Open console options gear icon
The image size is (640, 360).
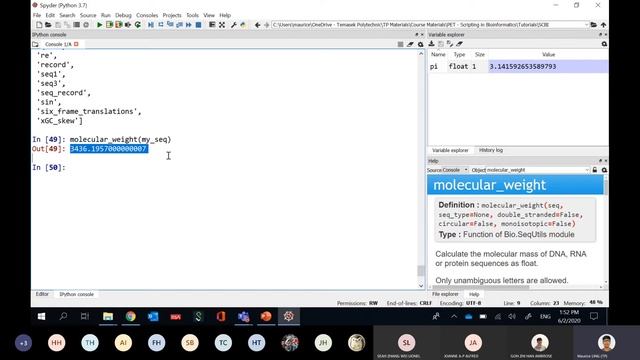[x=420, y=44]
